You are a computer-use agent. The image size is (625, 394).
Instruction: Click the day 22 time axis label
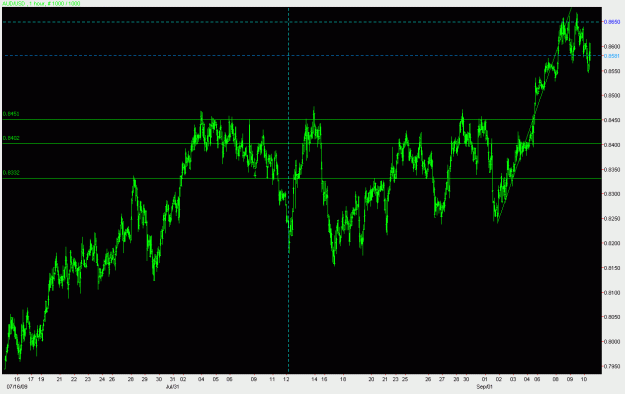(74, 379)
